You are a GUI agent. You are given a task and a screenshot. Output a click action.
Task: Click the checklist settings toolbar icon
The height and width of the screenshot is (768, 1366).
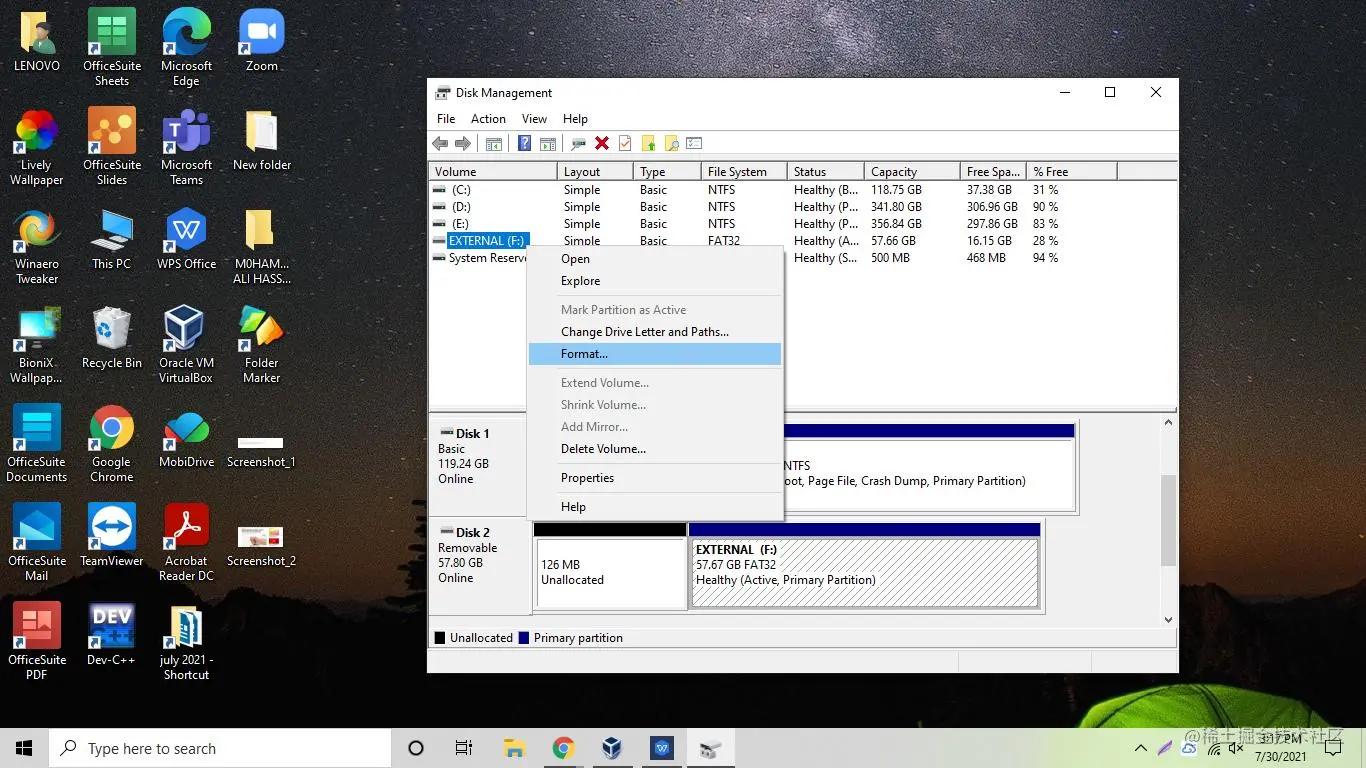tap(694, 144)
